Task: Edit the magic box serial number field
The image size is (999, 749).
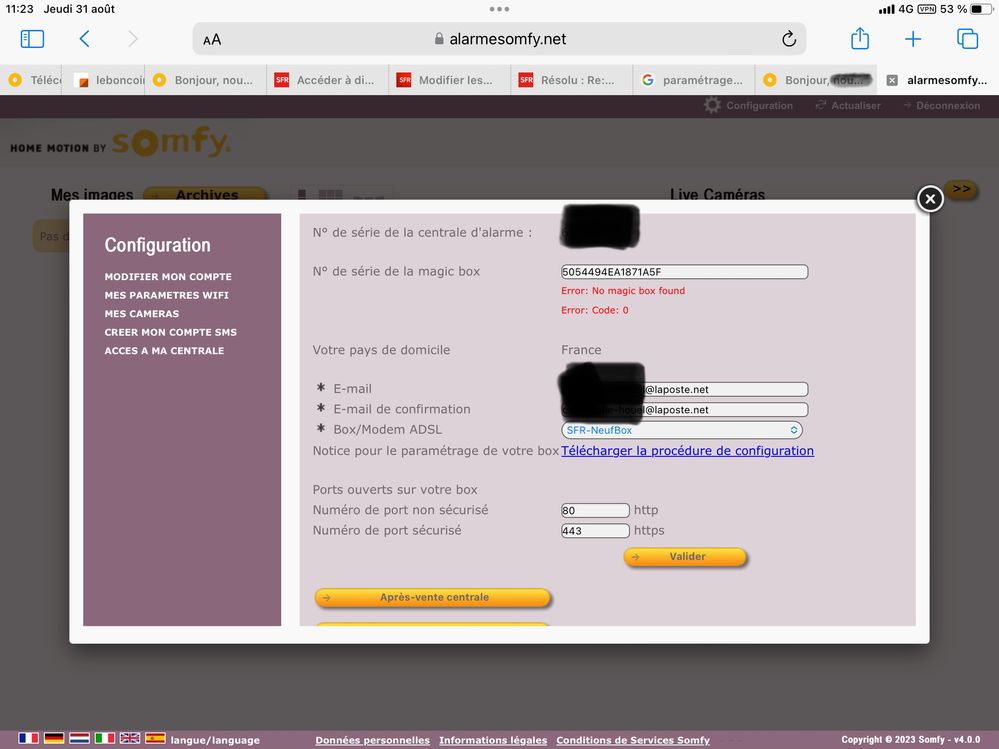Action: pos(684,272)
